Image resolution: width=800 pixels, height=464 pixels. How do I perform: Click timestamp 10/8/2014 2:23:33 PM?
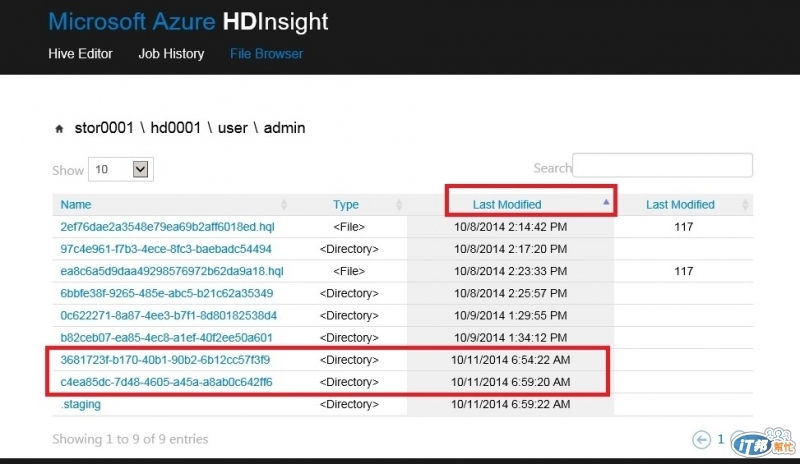511,271
